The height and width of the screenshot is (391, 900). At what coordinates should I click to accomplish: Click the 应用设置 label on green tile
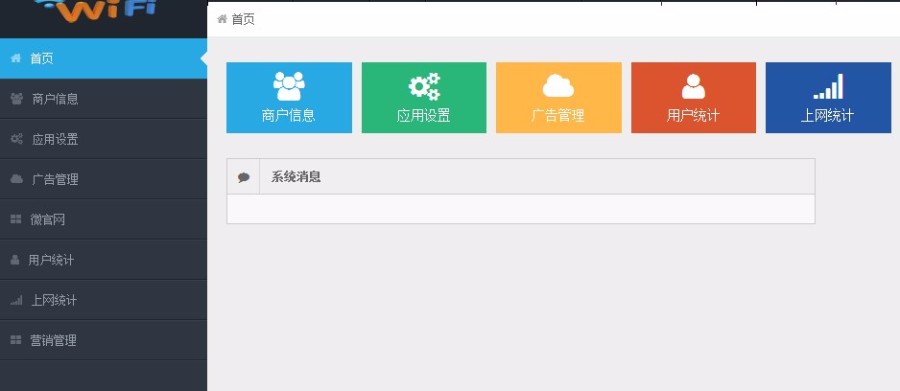coord(424,116)
